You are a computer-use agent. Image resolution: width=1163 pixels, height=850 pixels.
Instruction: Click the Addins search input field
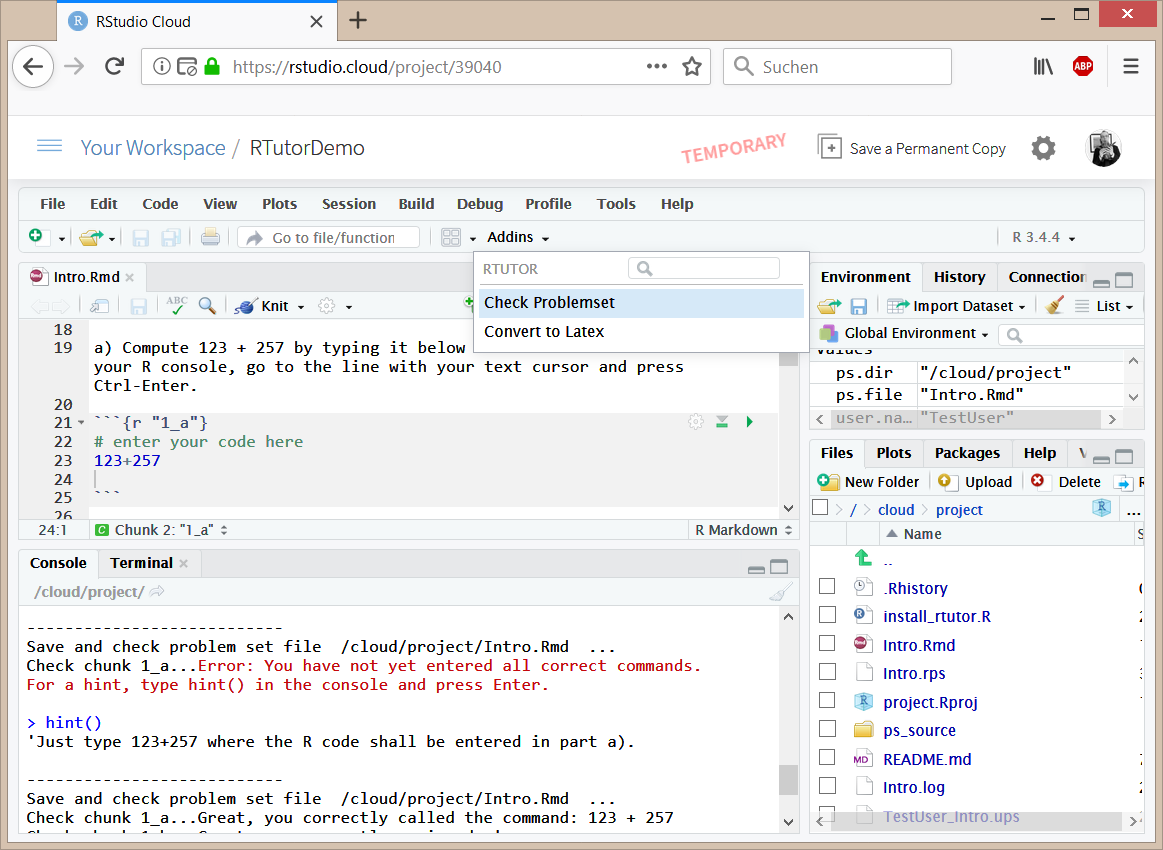704,268
